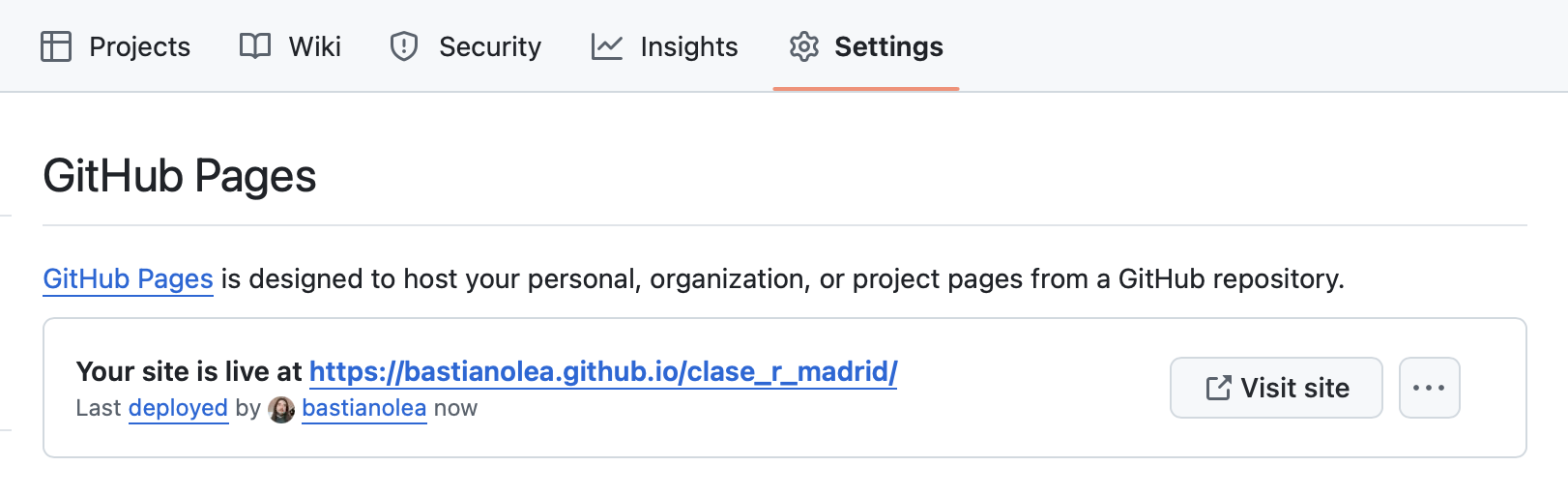
Task: Click the bastianolea avatar image
Action: coord(281,409)
